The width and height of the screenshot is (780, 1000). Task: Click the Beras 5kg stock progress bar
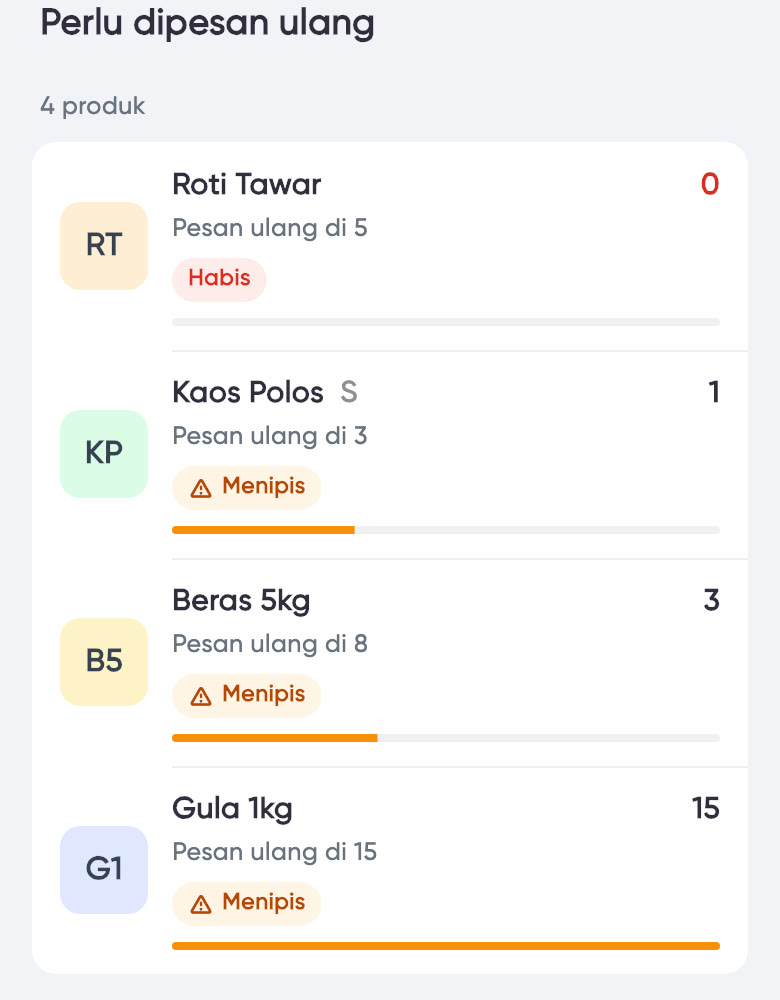(x=446, y=738)
